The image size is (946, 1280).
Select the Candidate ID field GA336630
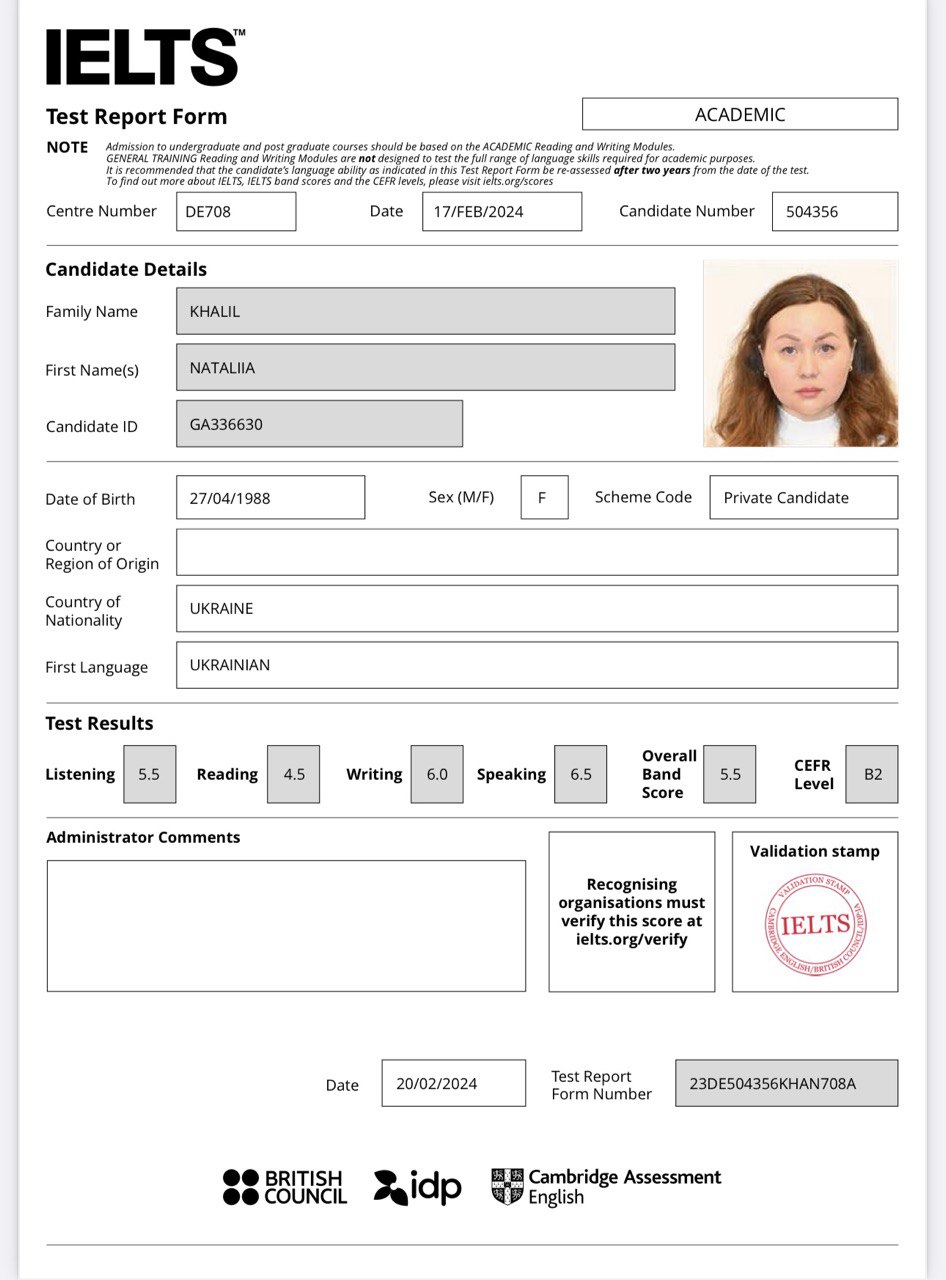tap(319, 424)
